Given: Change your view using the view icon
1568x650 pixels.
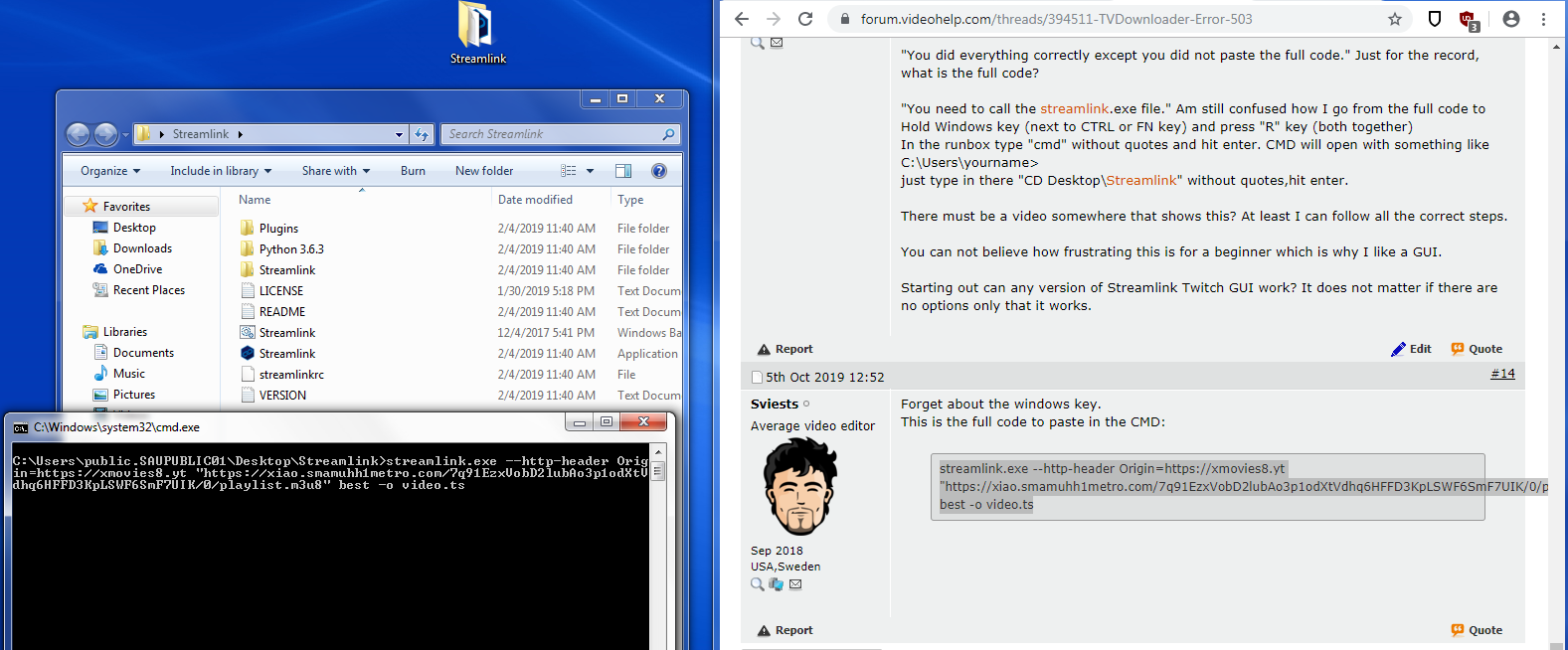Looking at the screenshot, I should coord(569,171).
